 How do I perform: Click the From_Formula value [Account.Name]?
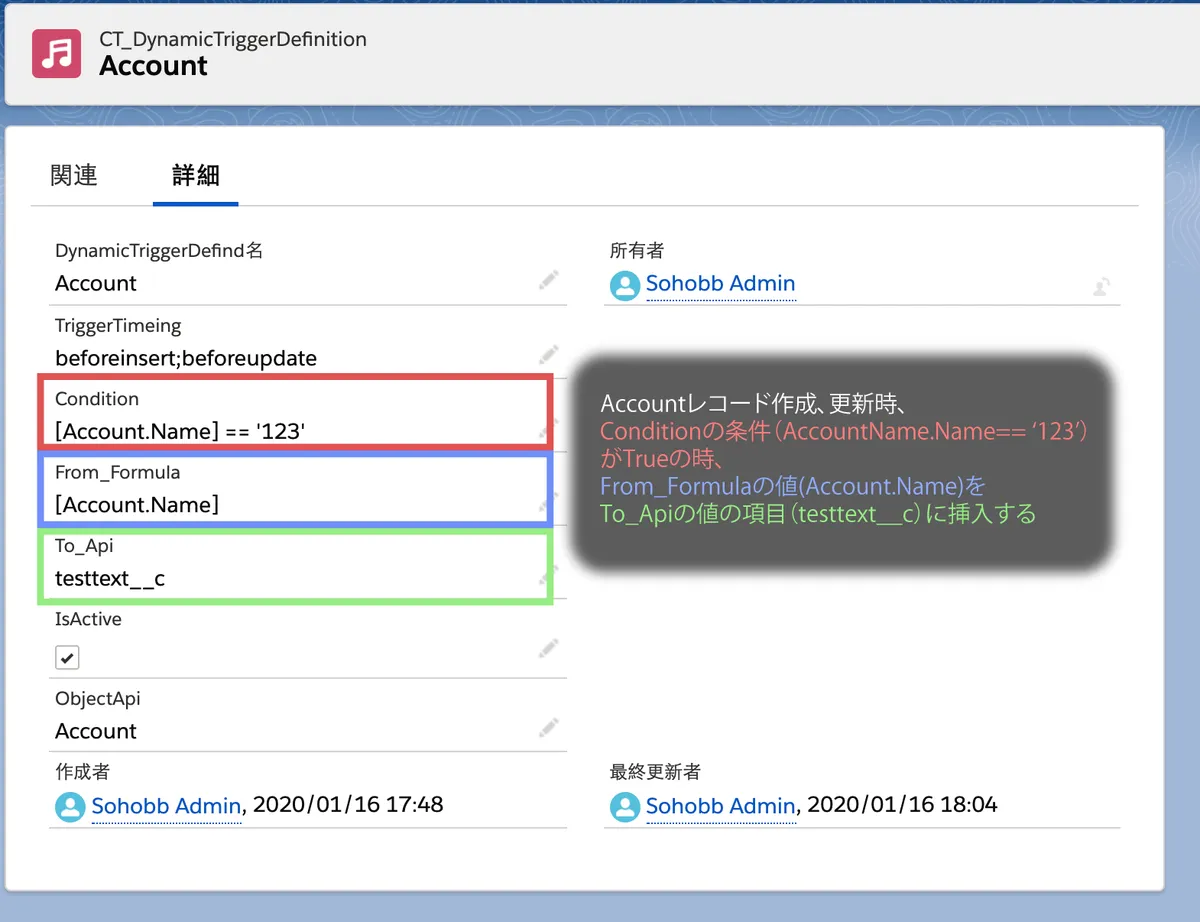click(x=137, y=505)
